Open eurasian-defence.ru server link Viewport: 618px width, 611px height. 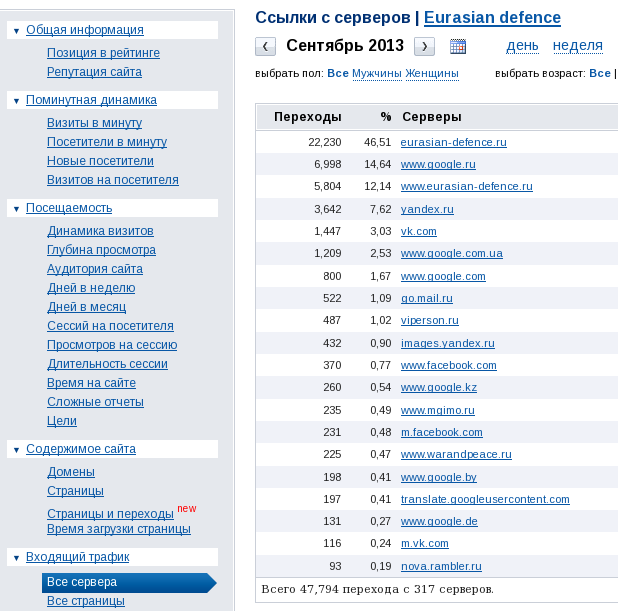(454, 142)
